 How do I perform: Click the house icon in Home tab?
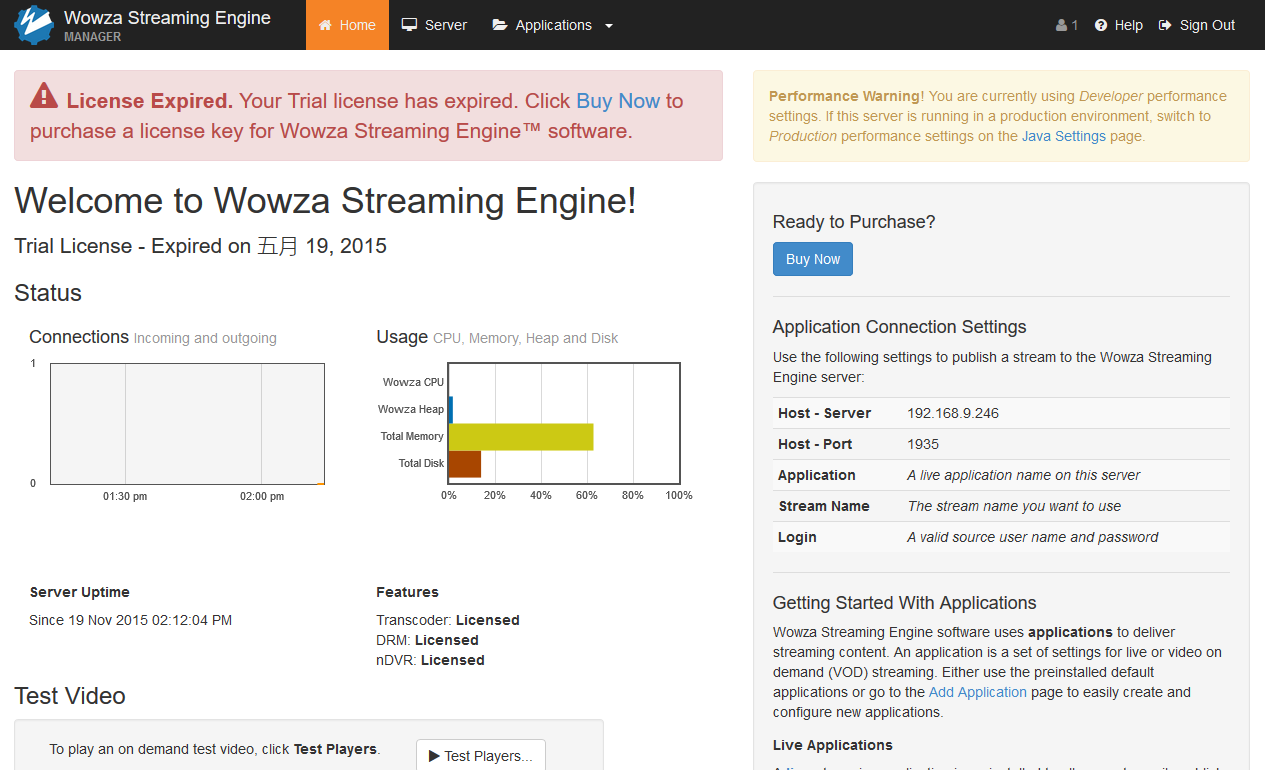coord(325,25)
